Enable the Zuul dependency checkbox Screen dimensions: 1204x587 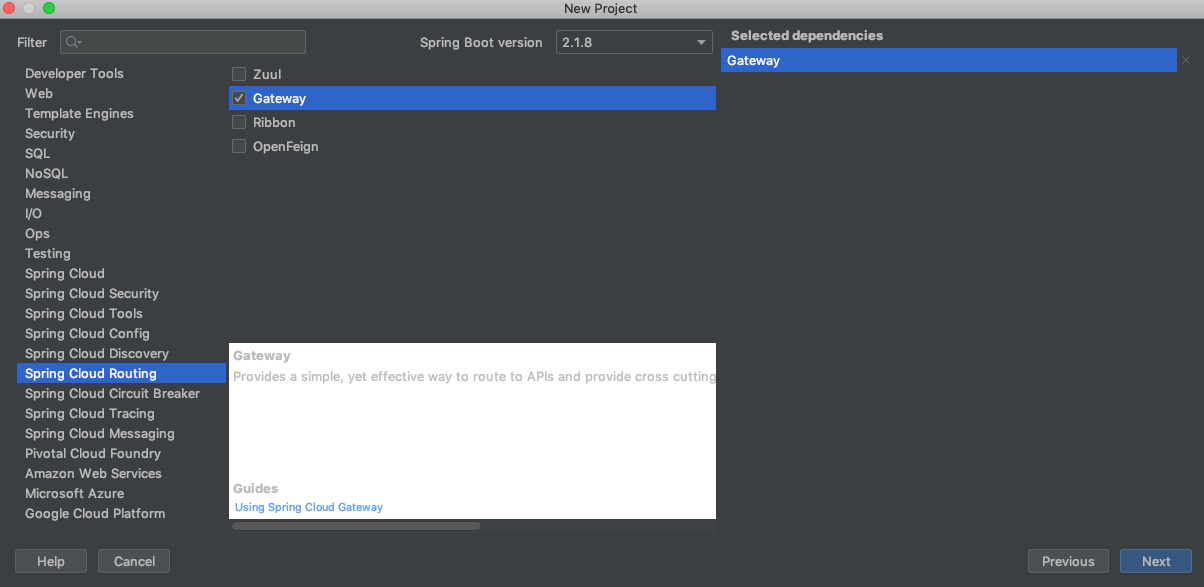239,74
